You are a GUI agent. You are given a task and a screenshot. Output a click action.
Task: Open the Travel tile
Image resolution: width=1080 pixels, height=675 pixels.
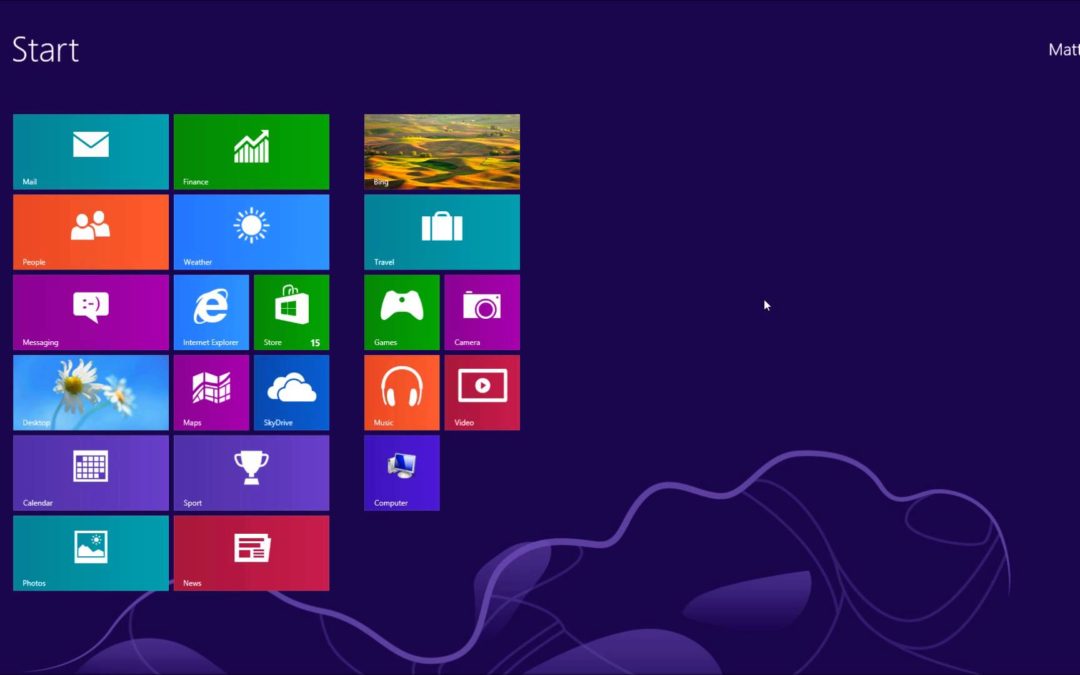[x=442, y=232]
